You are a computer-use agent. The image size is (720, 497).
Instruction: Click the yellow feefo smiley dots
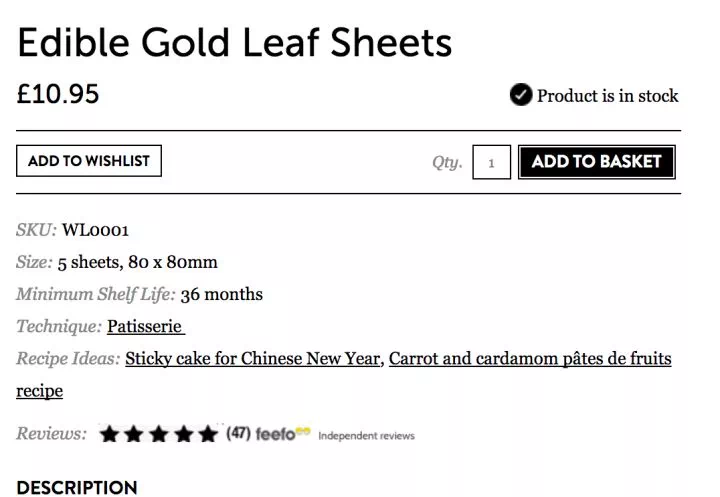pos(303,430)
